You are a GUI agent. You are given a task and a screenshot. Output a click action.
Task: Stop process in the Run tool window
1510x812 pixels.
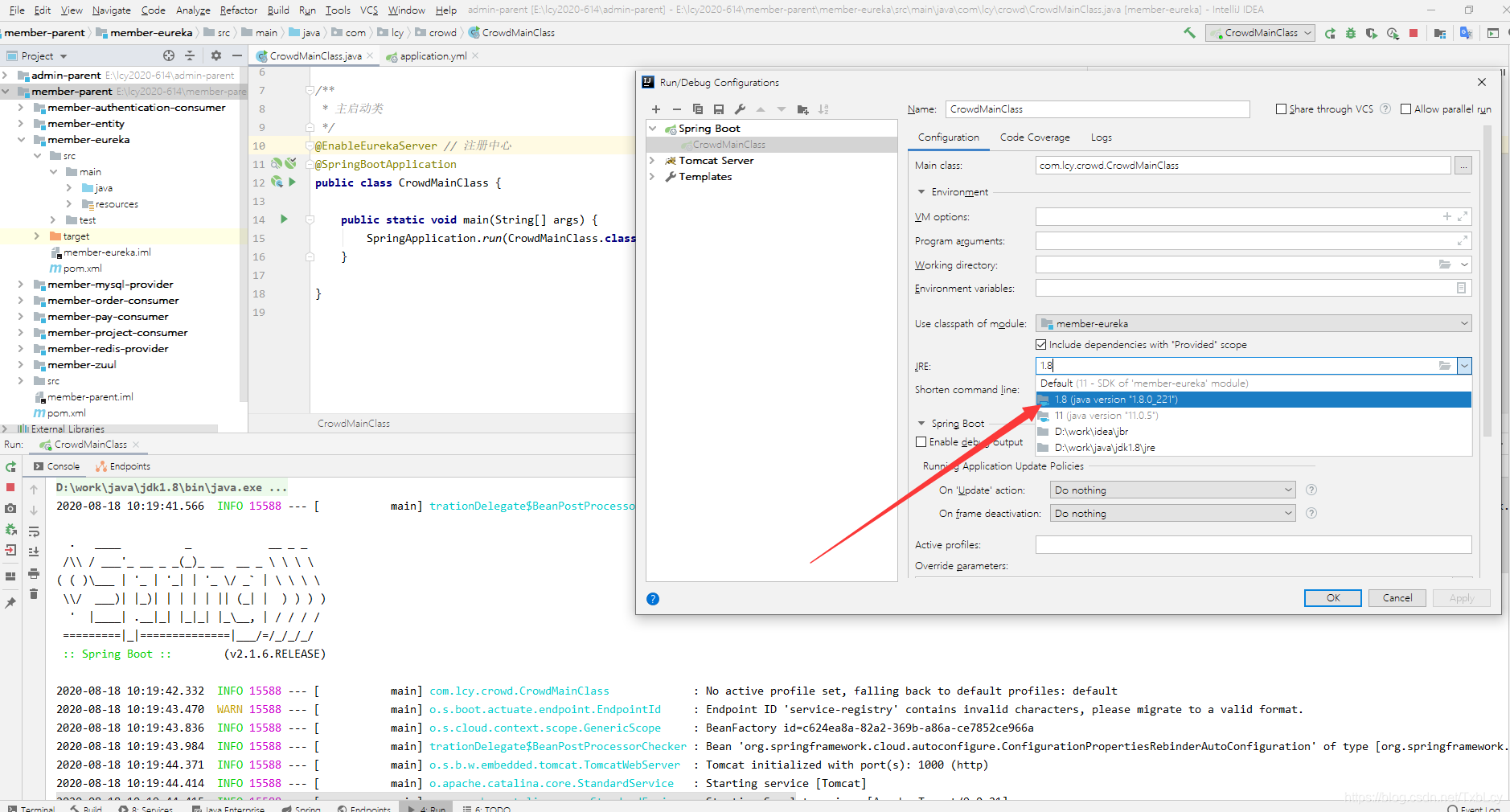tap(10, 487)
